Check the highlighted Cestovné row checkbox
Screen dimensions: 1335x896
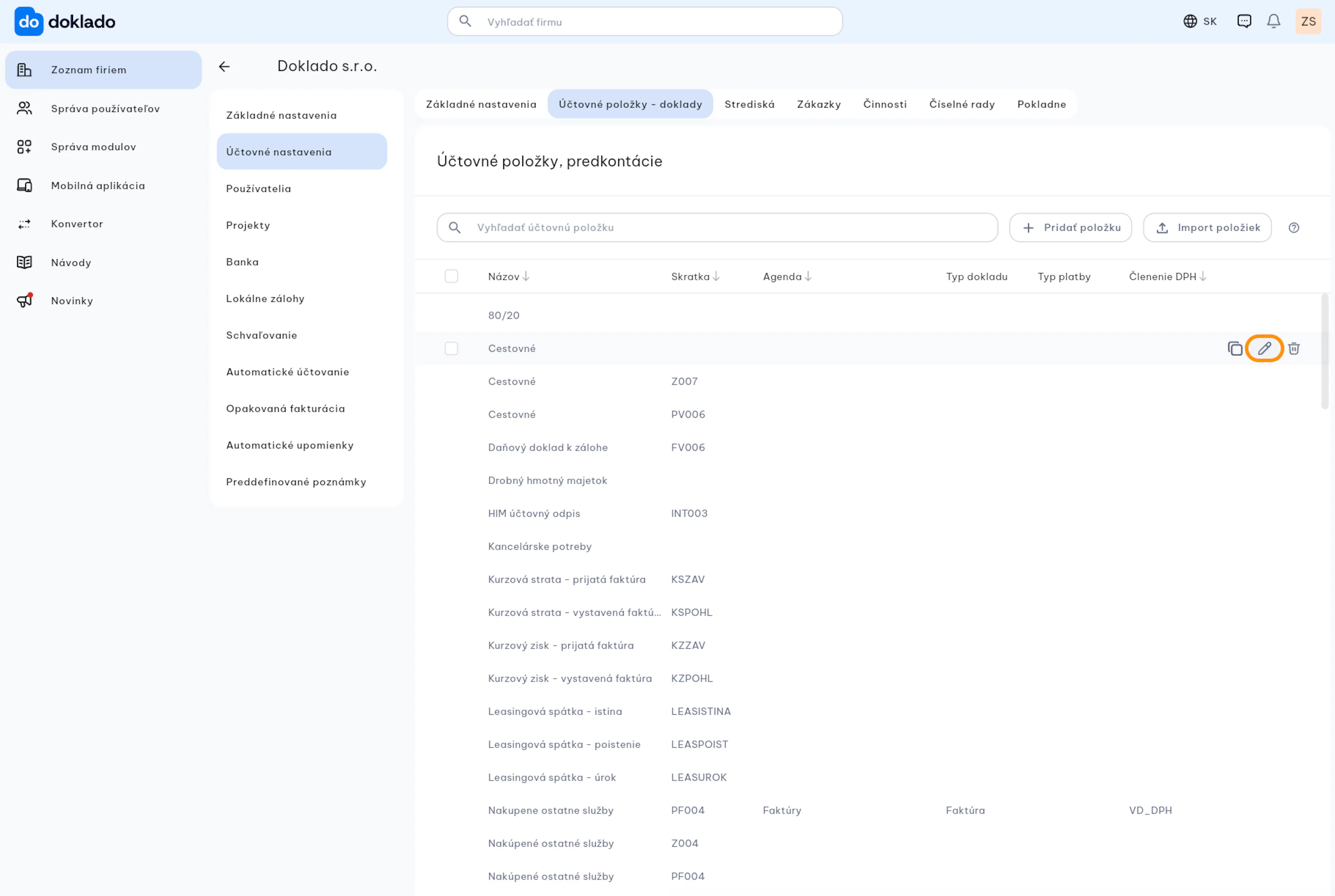451,349
